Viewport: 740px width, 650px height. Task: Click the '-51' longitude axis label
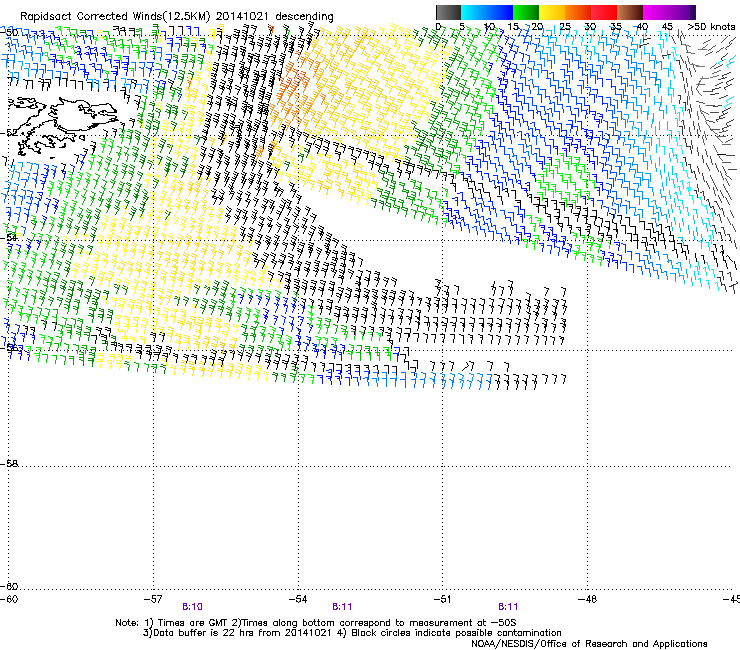point(442,599)
